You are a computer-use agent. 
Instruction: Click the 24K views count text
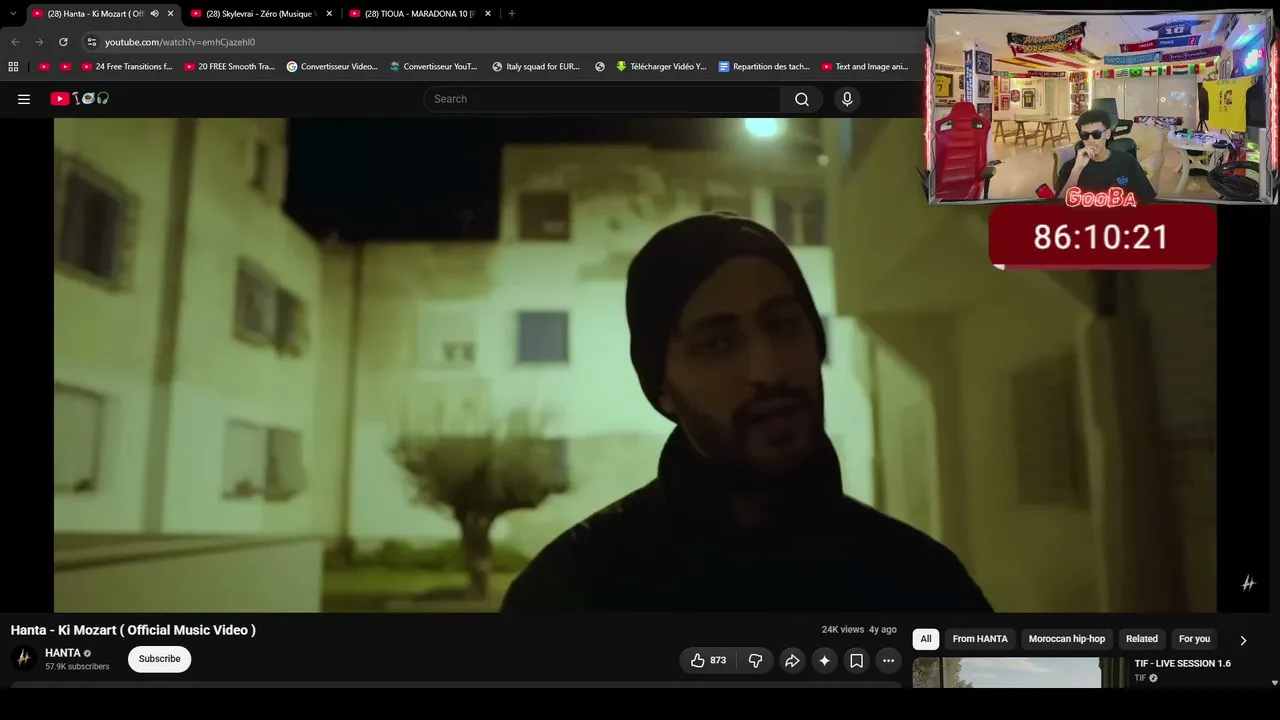point(843,630)
